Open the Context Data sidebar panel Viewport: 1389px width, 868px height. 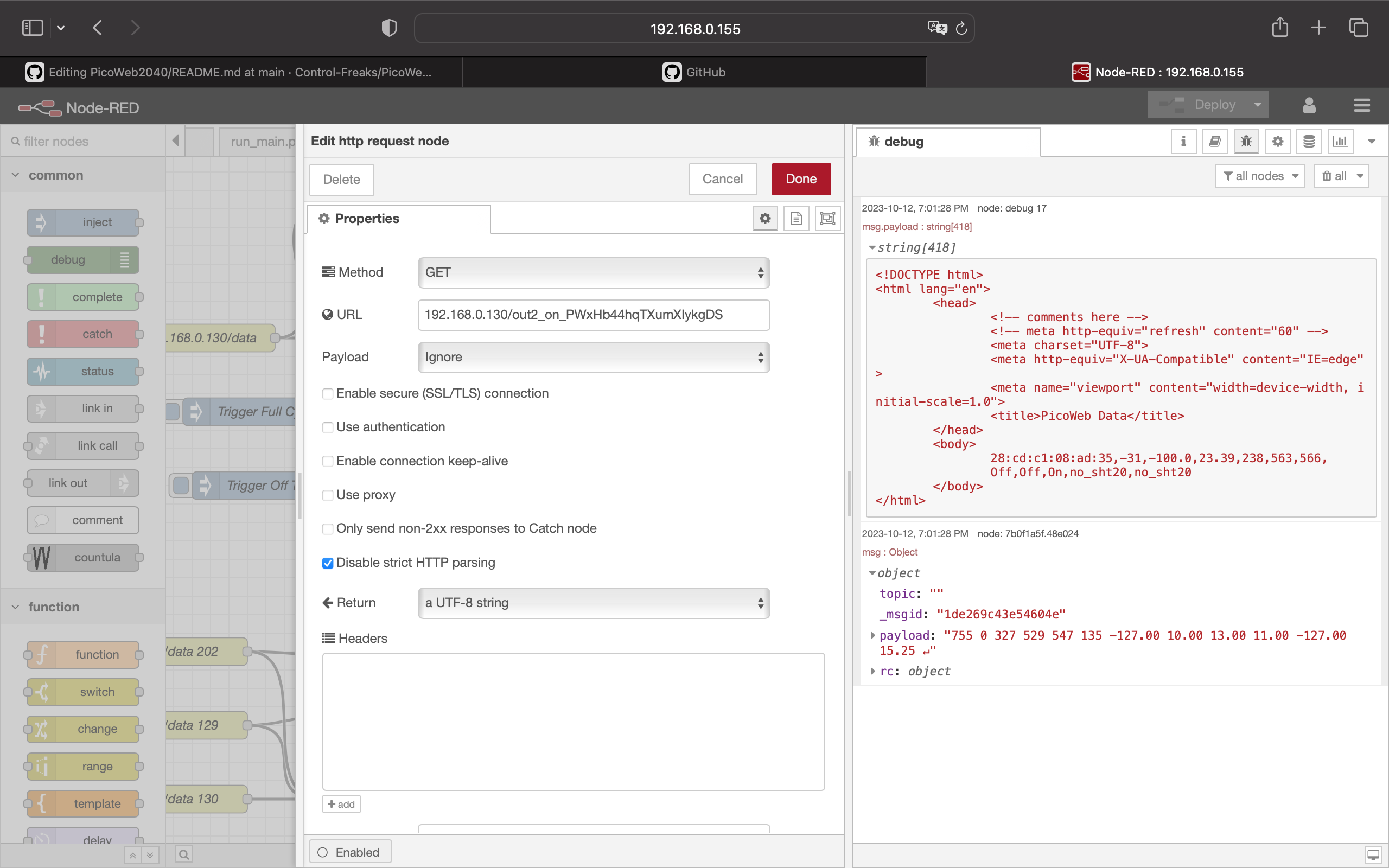click(x=1309, y=141)
